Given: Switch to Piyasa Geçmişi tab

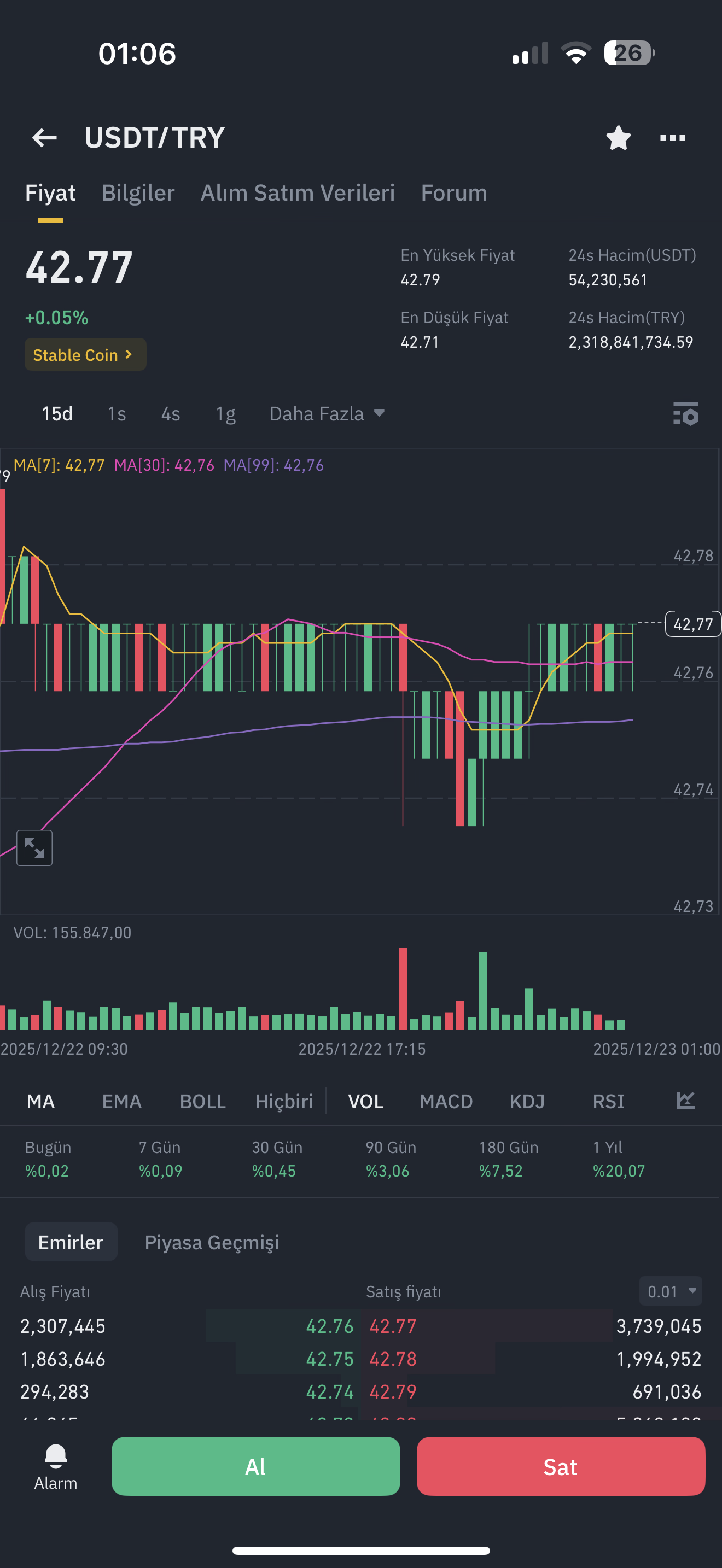Looking at the screenshot, I should (x=212, y=1242).
